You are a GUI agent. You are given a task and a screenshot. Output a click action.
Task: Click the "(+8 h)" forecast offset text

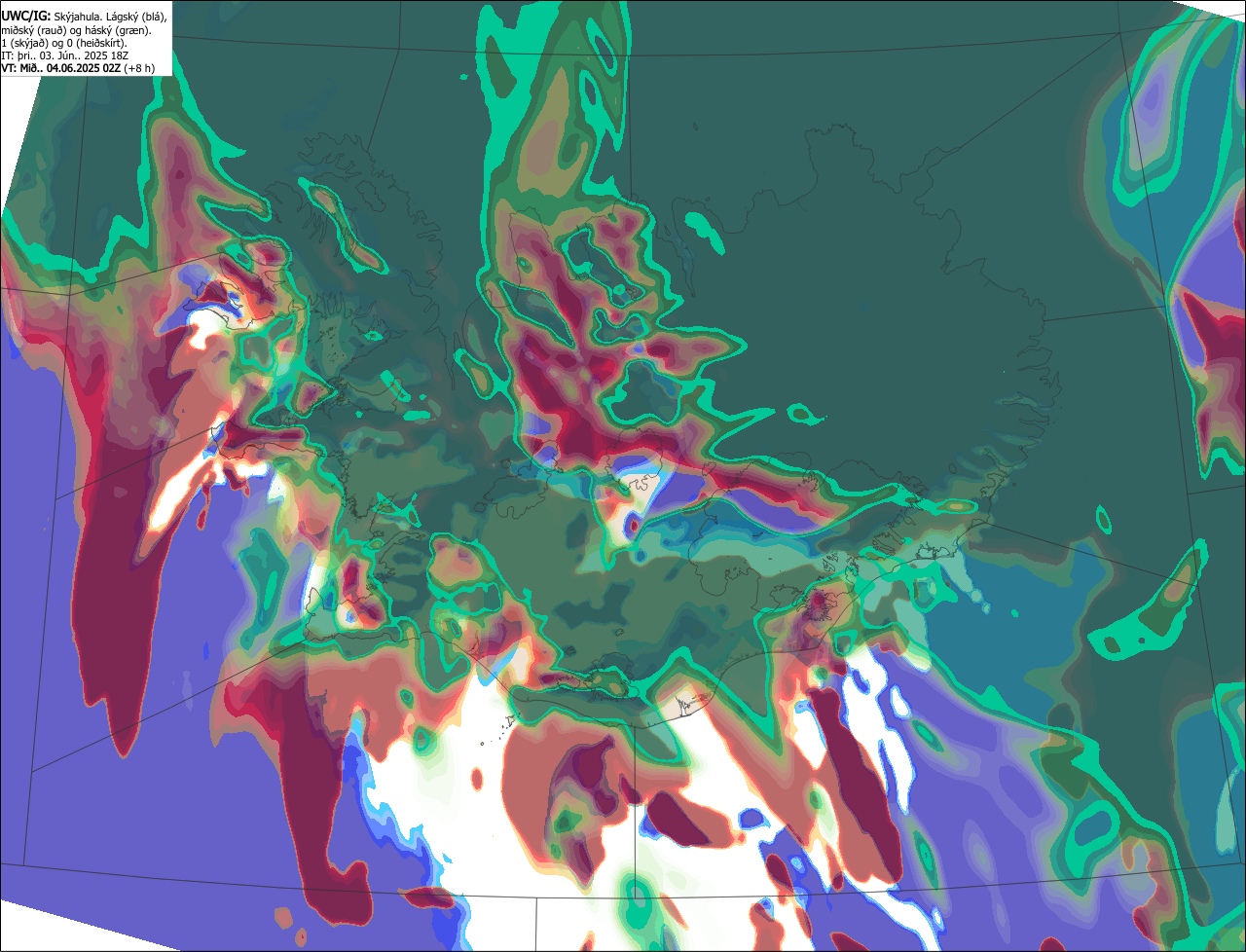click(139, 68)
